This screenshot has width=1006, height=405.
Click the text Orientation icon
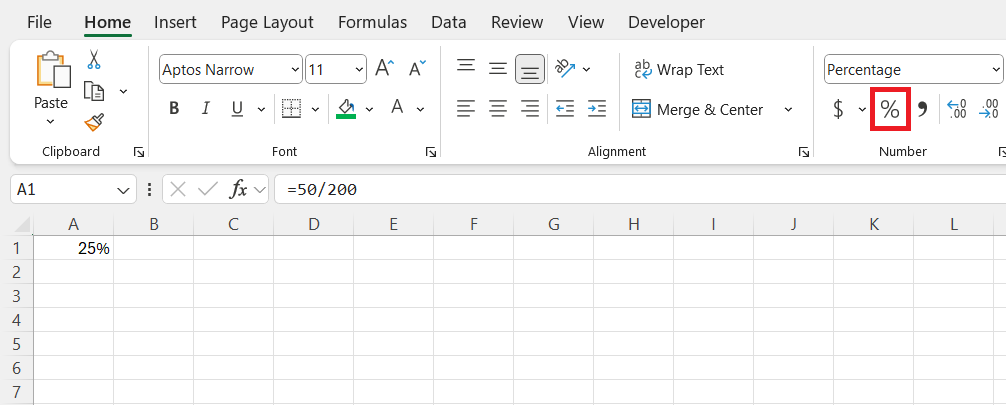coord(565,68)
